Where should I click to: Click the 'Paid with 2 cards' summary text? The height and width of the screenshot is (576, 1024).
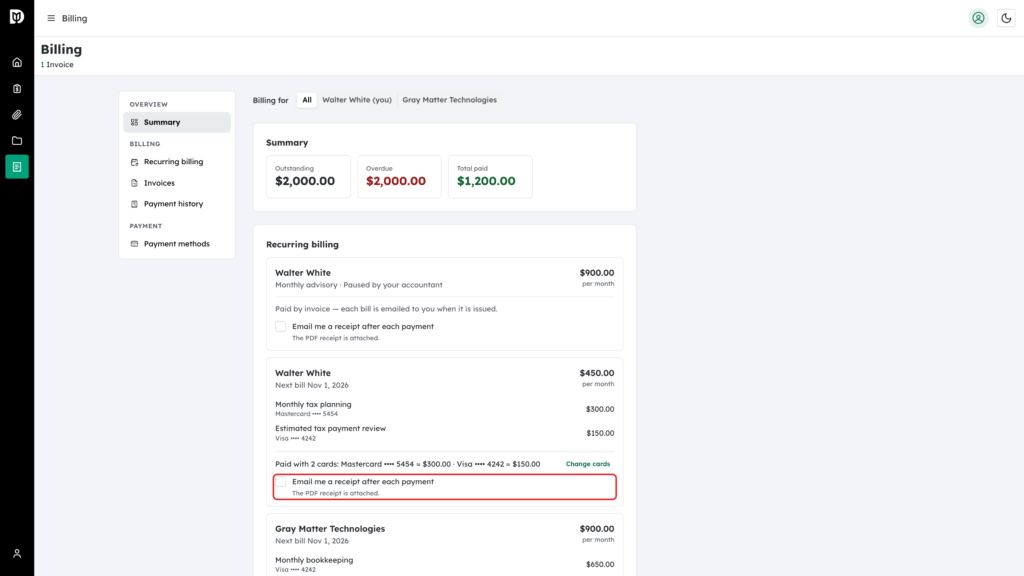pos(408,464)
